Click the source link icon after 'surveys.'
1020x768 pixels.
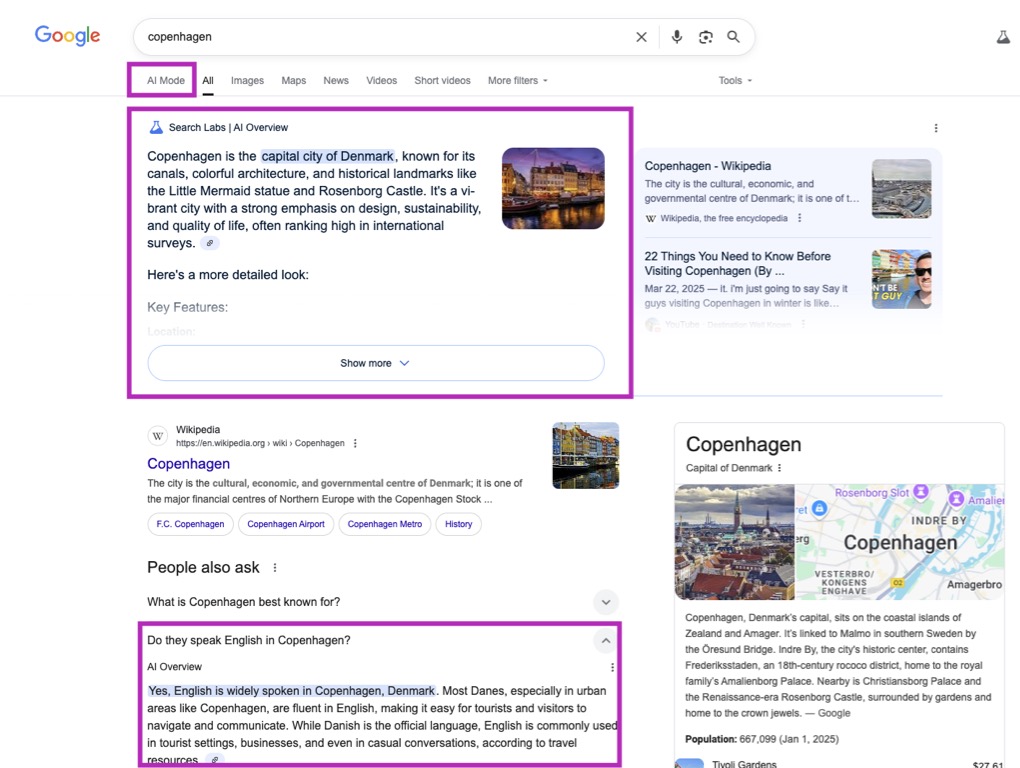tap(209, 243)
